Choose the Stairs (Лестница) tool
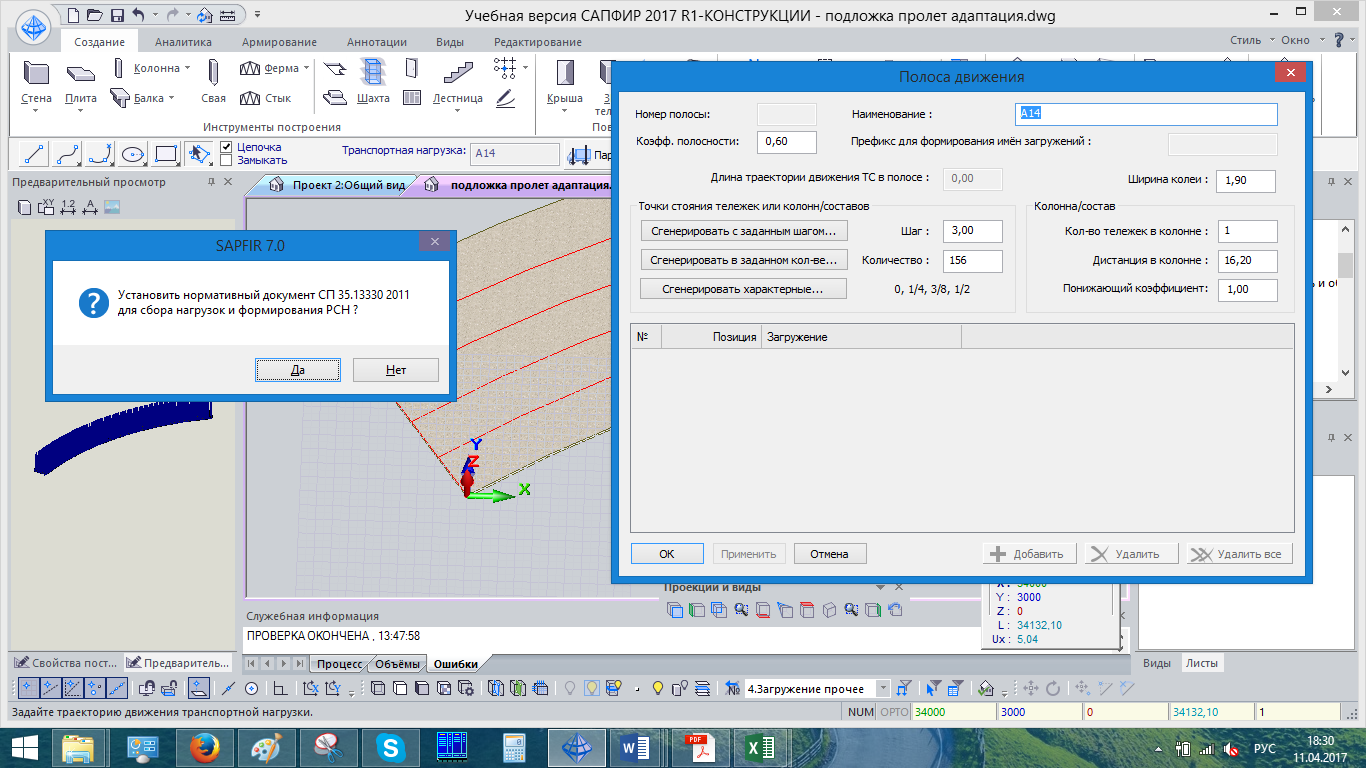 coord(457,80)
